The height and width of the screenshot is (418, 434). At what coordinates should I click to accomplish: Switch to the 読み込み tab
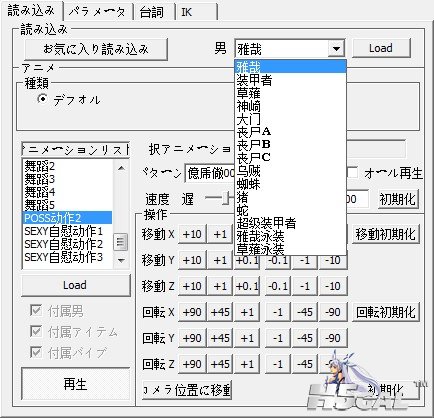point(31,11)
